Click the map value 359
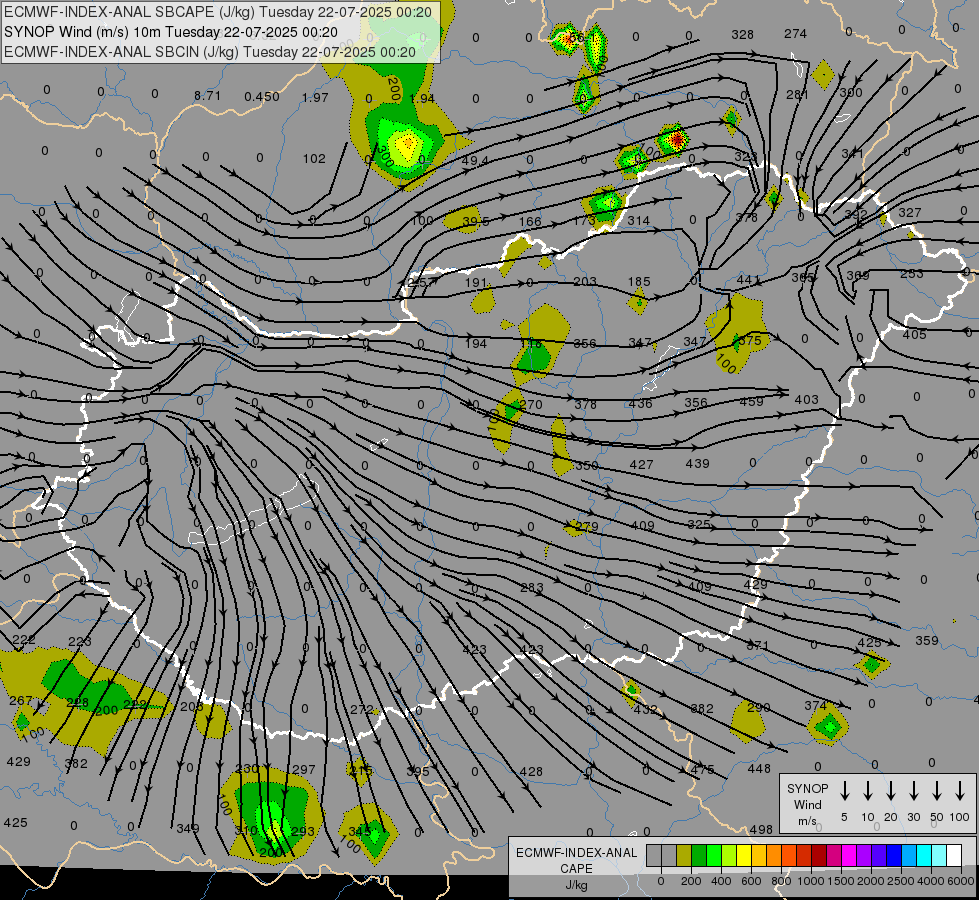 (x=927, y=640)
